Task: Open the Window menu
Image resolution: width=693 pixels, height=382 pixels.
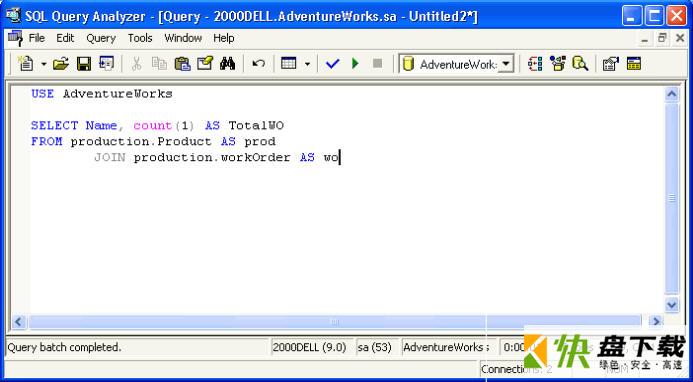Action: point(183,38)
